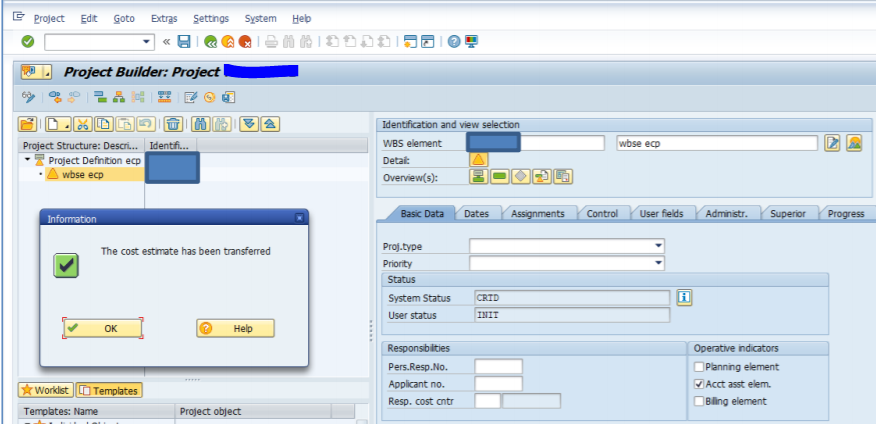
Task: Click the Find binoculars icon in structure toolbar
Action: tap(201, 124)
